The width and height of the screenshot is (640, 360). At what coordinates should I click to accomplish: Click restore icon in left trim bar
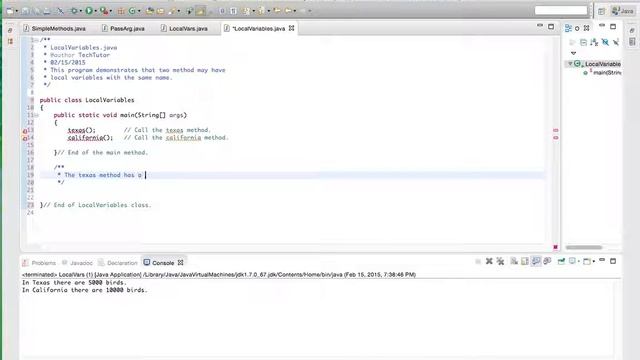point(10,30)
